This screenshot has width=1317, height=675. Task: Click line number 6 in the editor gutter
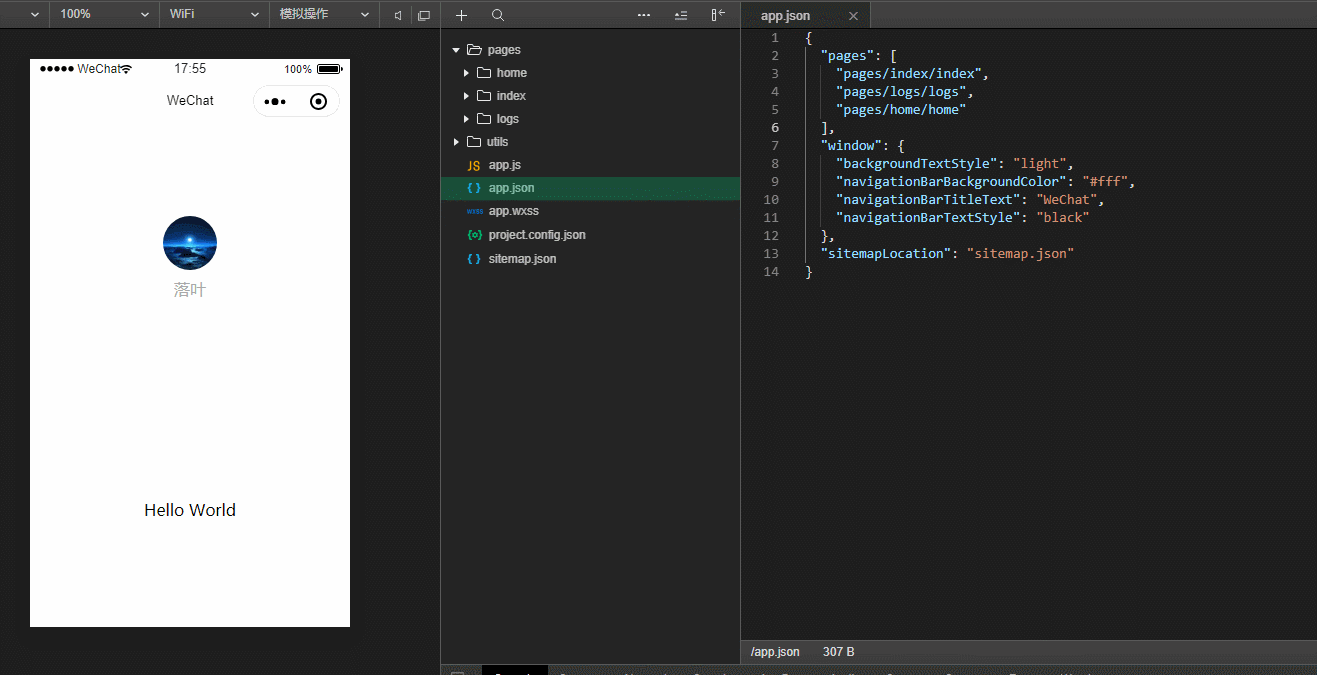pos(775,128)
